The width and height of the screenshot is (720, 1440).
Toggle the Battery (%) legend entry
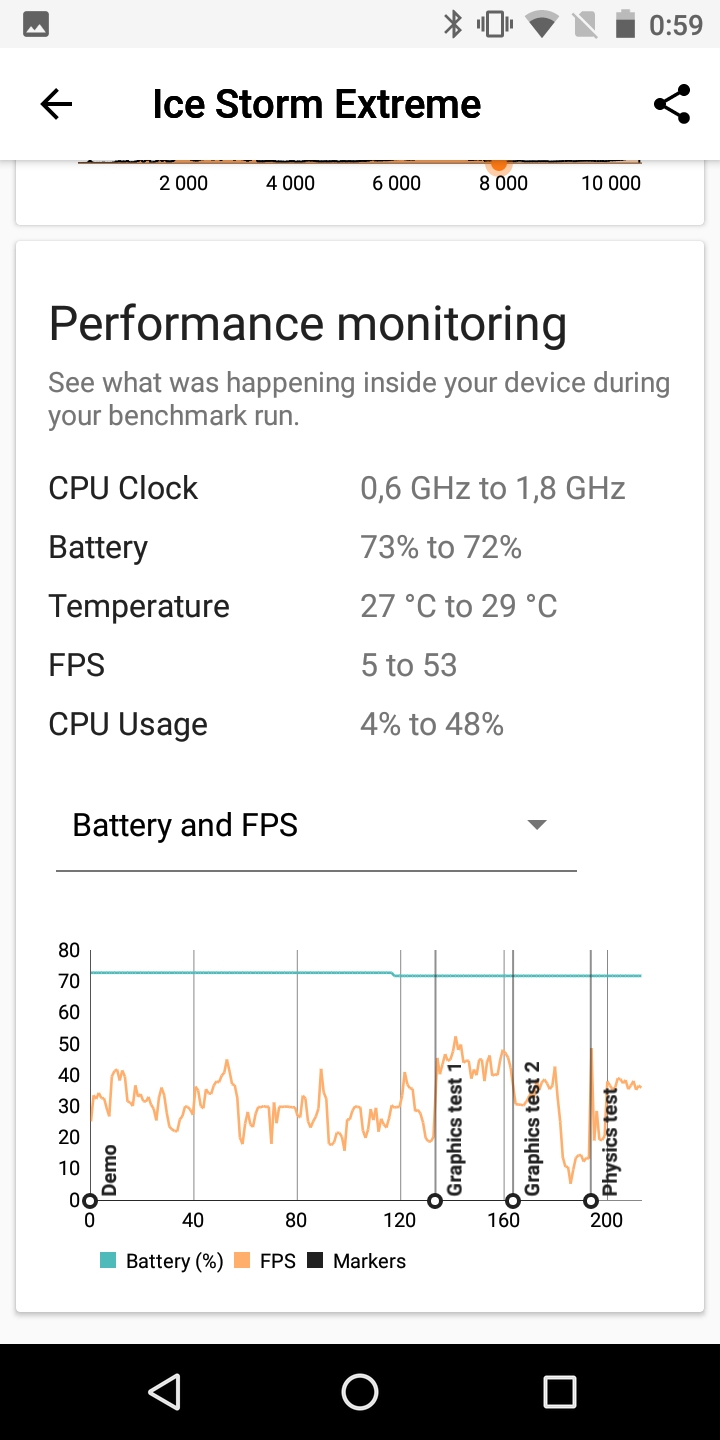click(x=161, y=1261)
